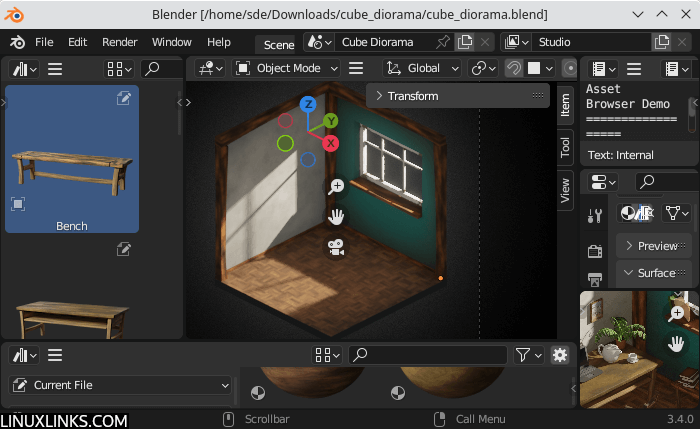Image resolution: width=700 pixels, height=429 pixels.
Task: Open the text editor hamburger menu
Action: [x=634, y=69]
